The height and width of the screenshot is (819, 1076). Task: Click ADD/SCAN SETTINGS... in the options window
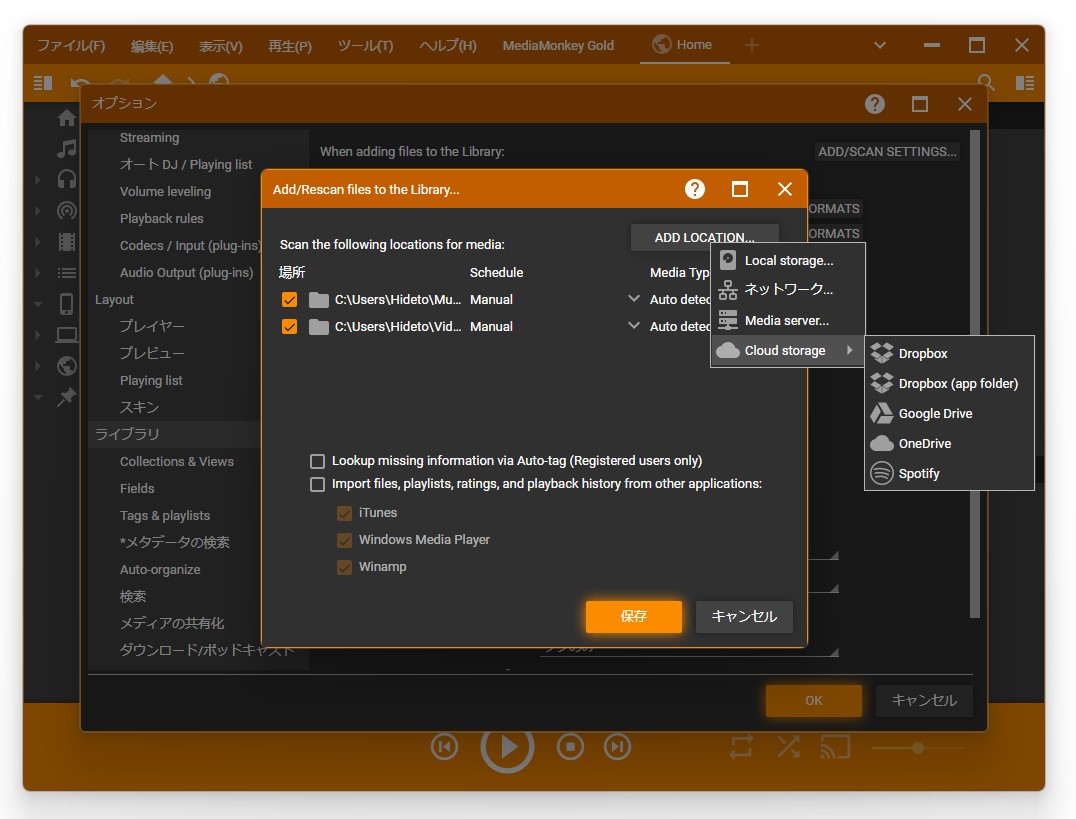click(x=887, y=151)
